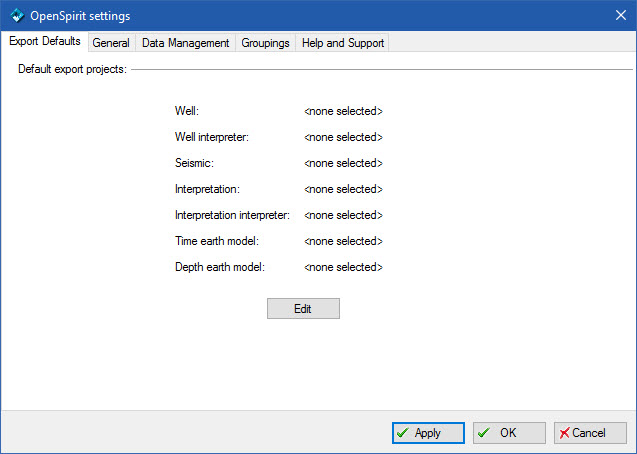Open the General tab

click(111, 43)
